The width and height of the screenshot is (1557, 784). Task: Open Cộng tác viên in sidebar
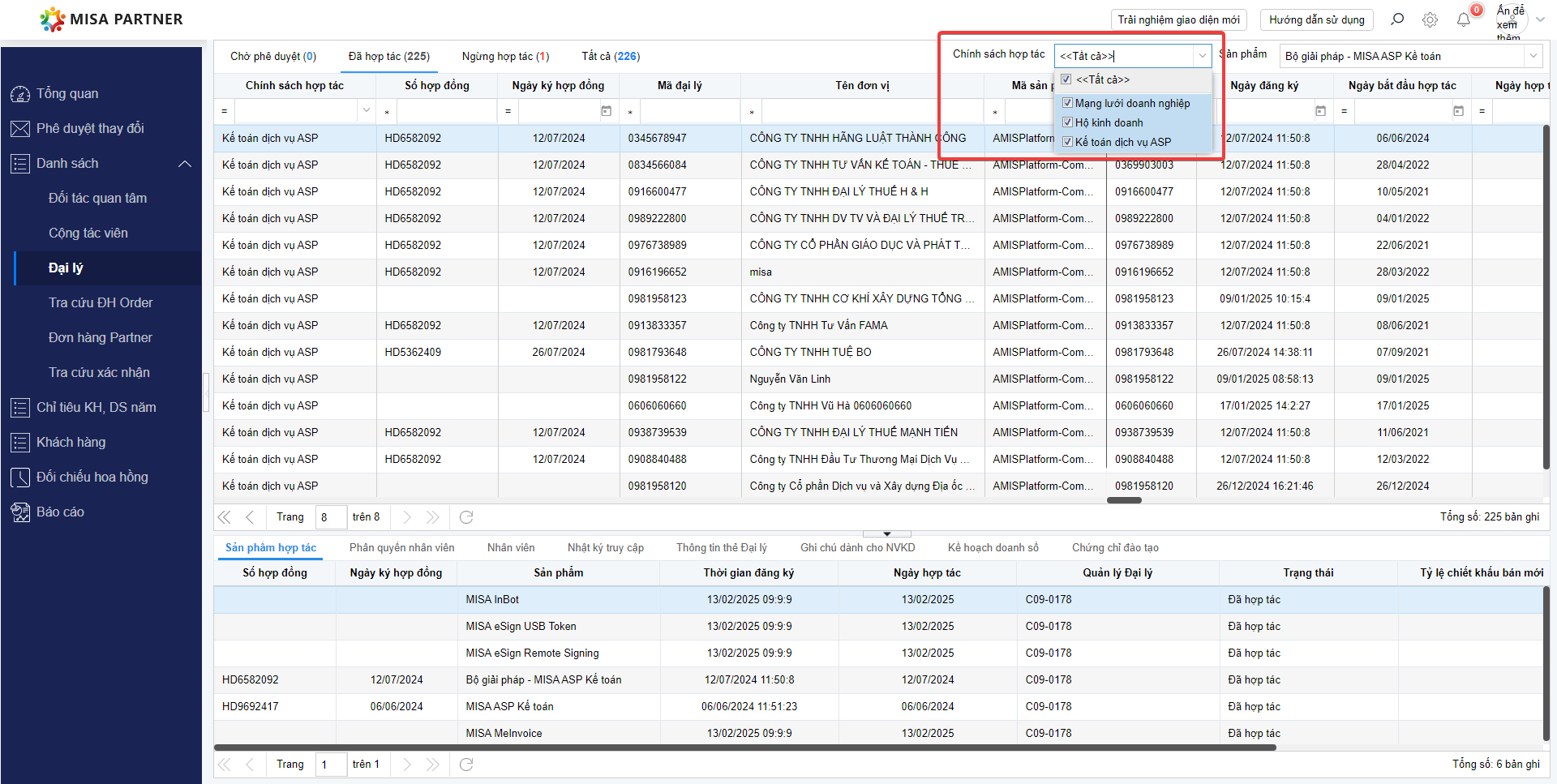point(88,233)
